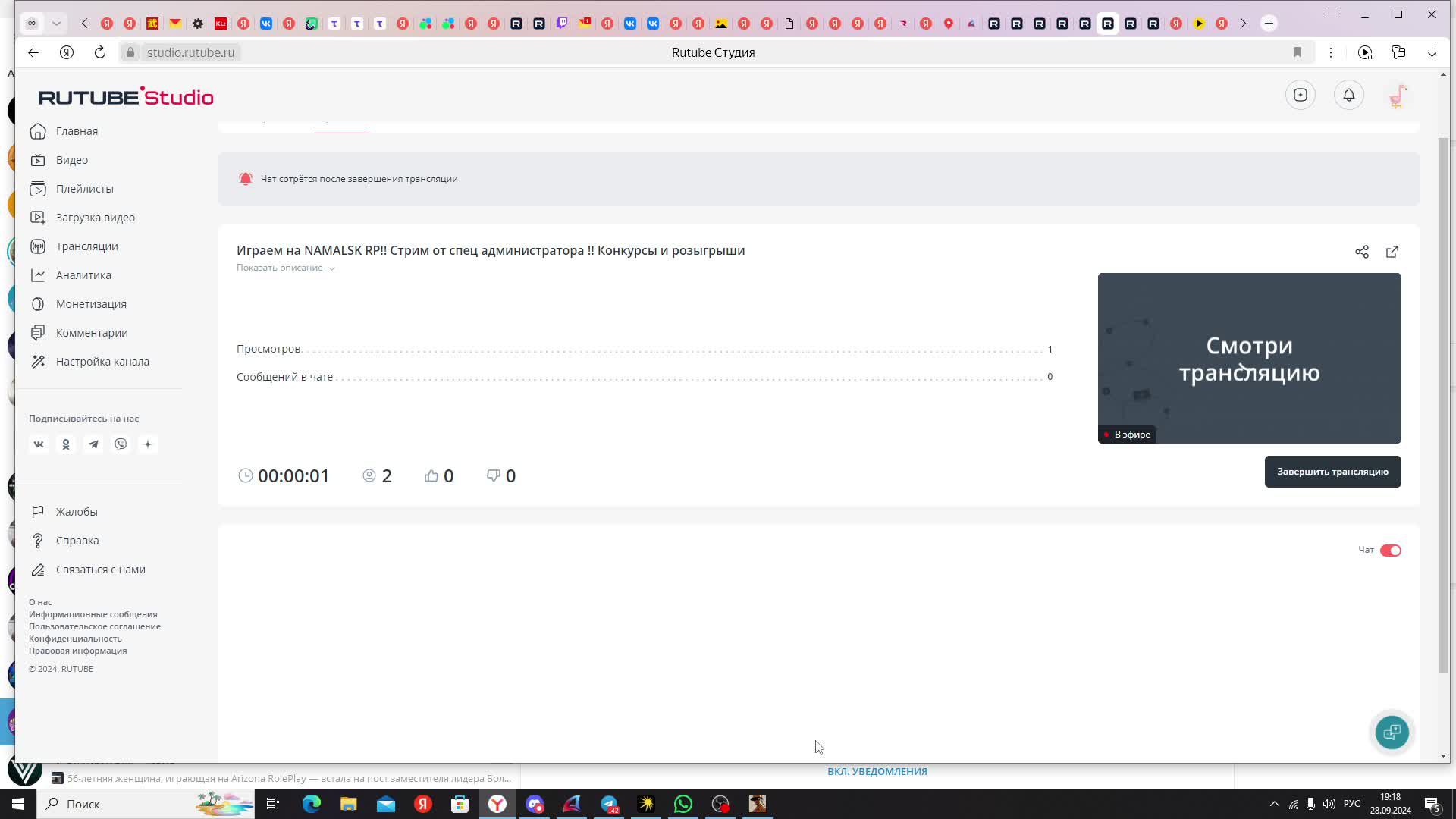Click the page vertical scrollbar
Viewport: 1456px width, 819px height.
[x=1443, y=406]
